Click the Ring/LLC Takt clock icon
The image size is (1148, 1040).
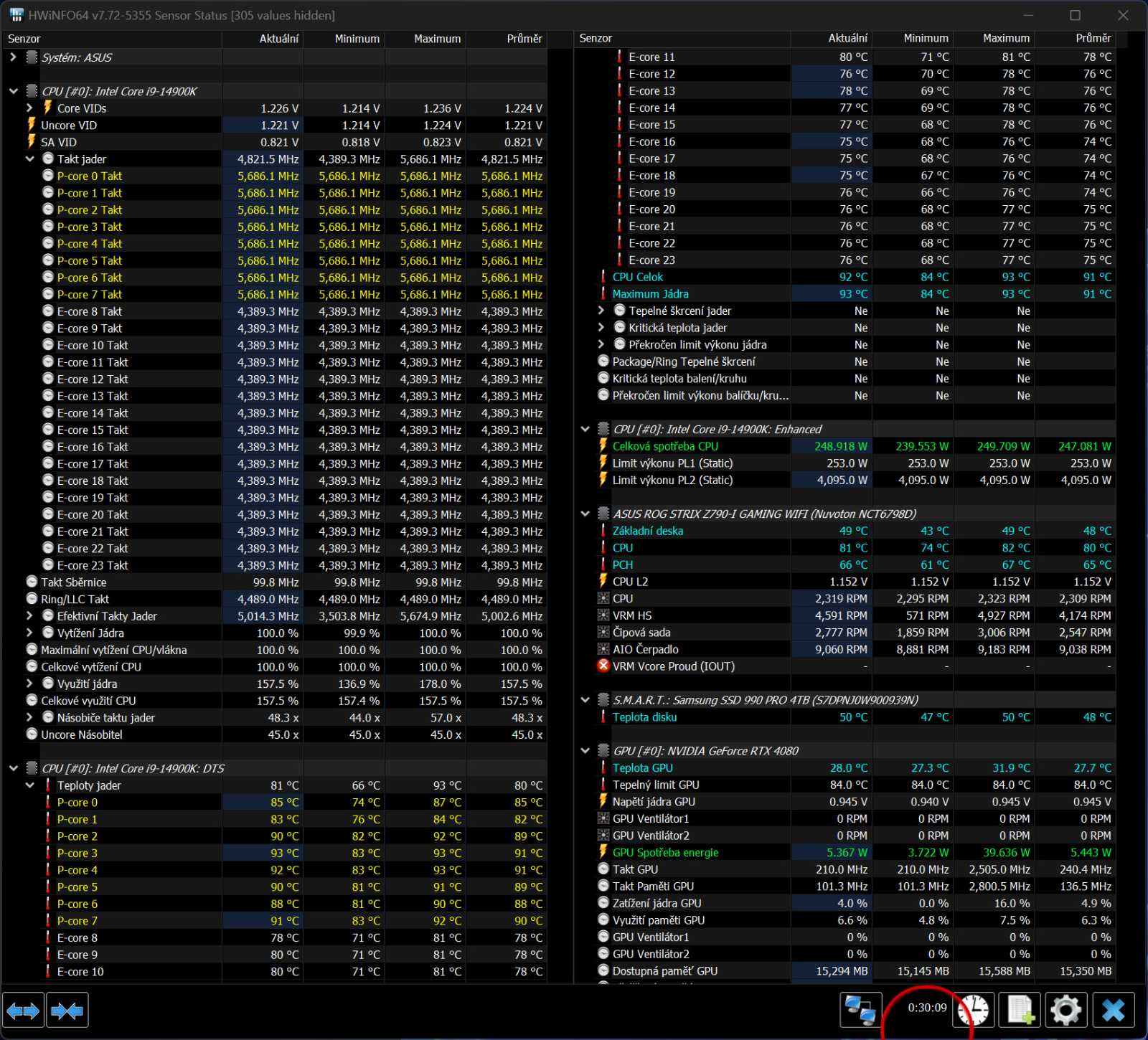pos(32,599)
